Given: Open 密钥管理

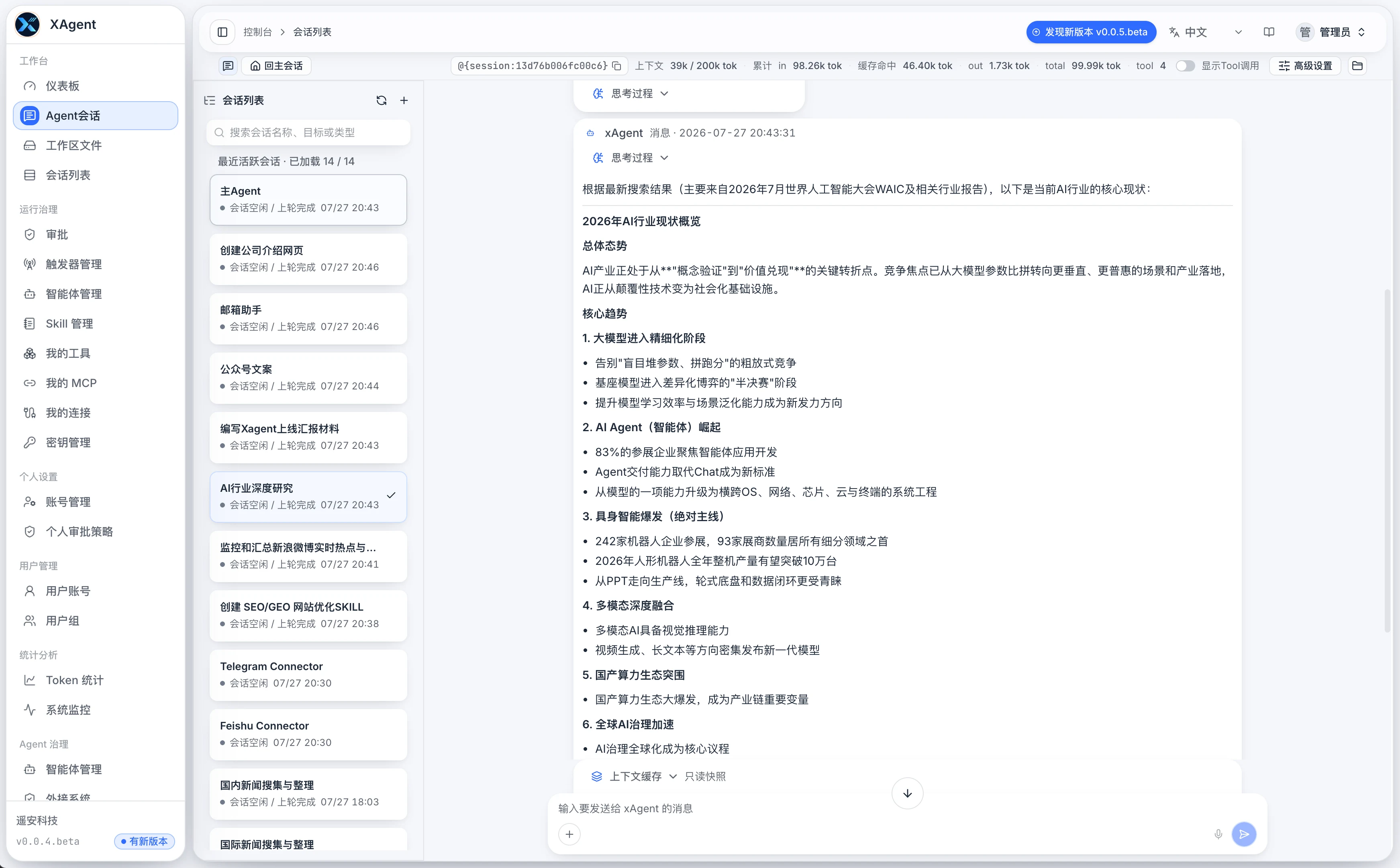Looking at the screenshot, I should (x=95, y=442).
